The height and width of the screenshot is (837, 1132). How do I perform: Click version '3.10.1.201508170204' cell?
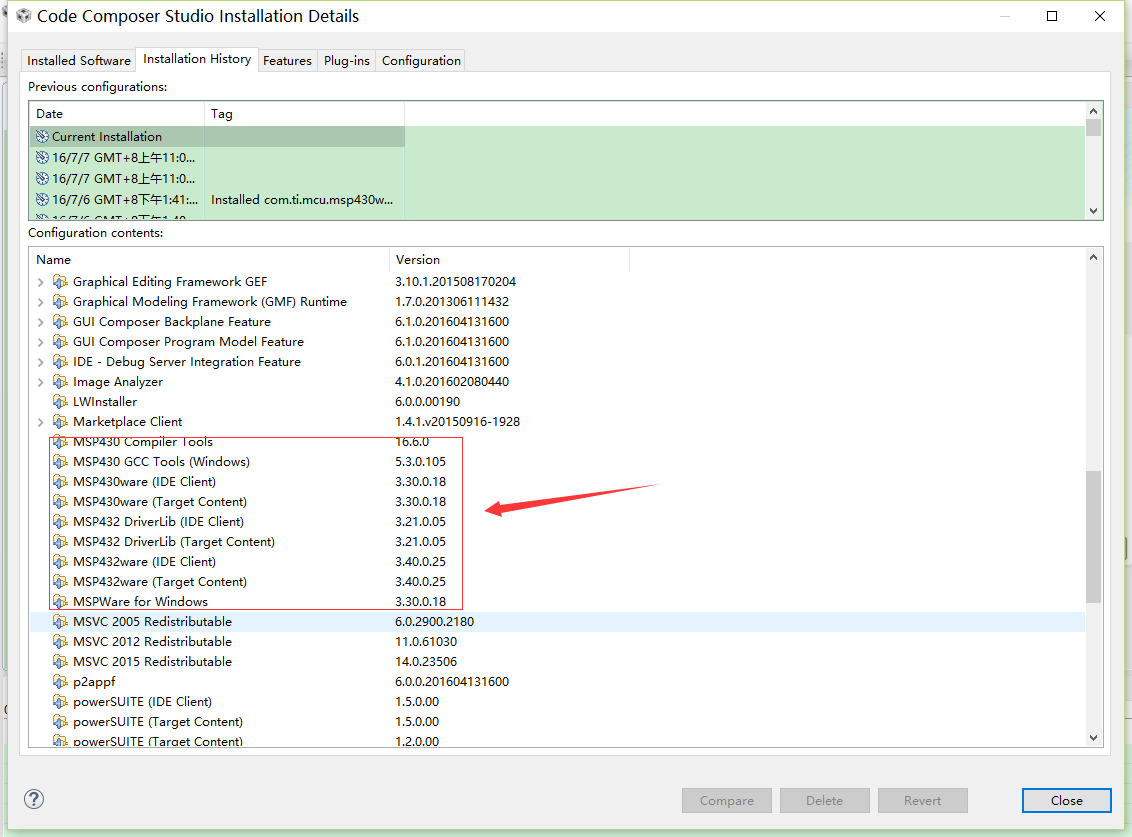point(455,282)
